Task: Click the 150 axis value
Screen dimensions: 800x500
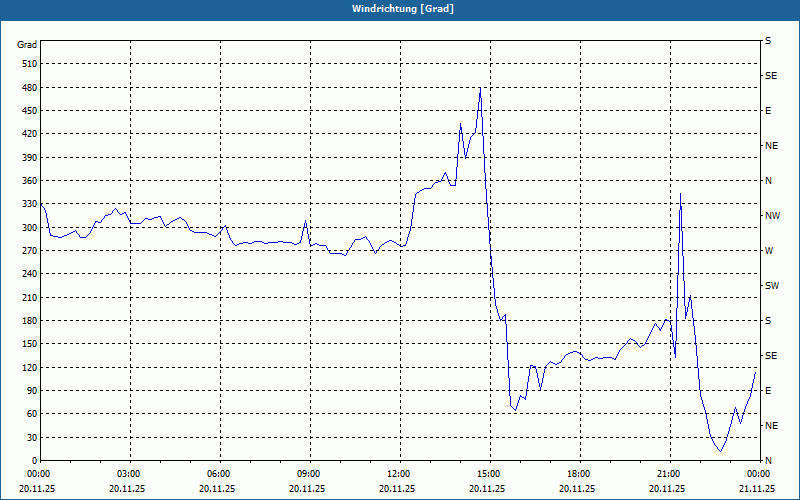Action: 30,343
